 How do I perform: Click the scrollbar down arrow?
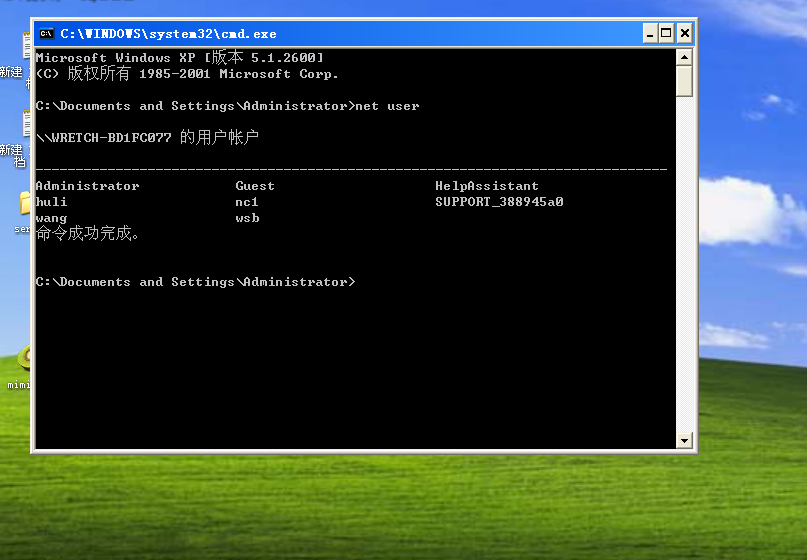(x=684, y=440)
